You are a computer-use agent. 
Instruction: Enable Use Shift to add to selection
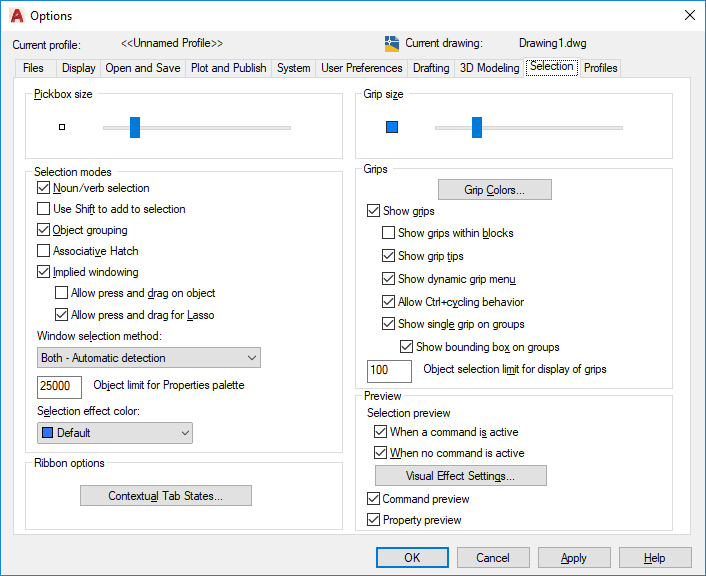point(44,209)
